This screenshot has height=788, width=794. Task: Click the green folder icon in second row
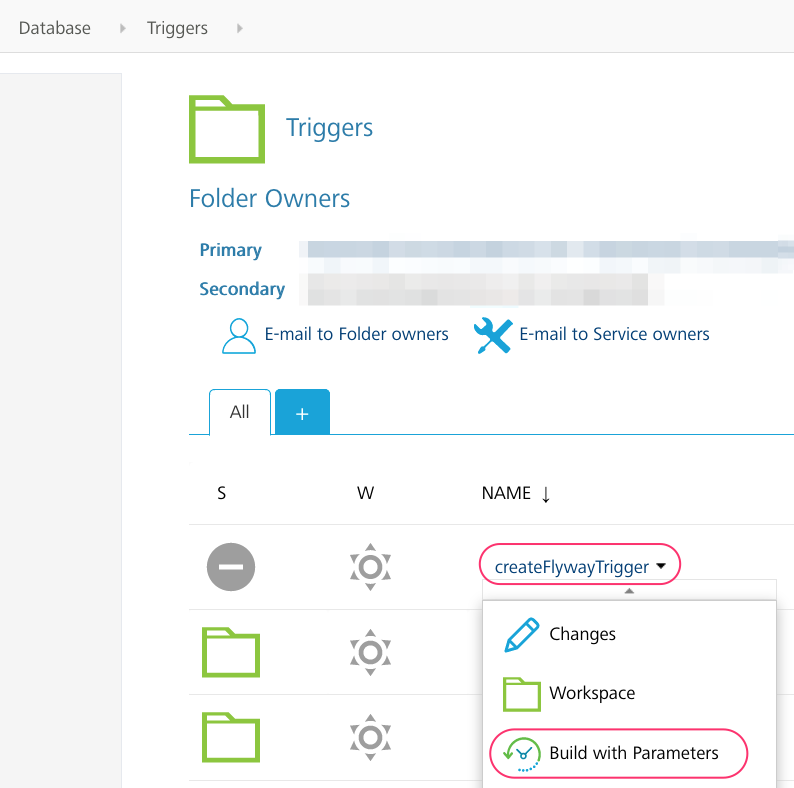(231, 652)
